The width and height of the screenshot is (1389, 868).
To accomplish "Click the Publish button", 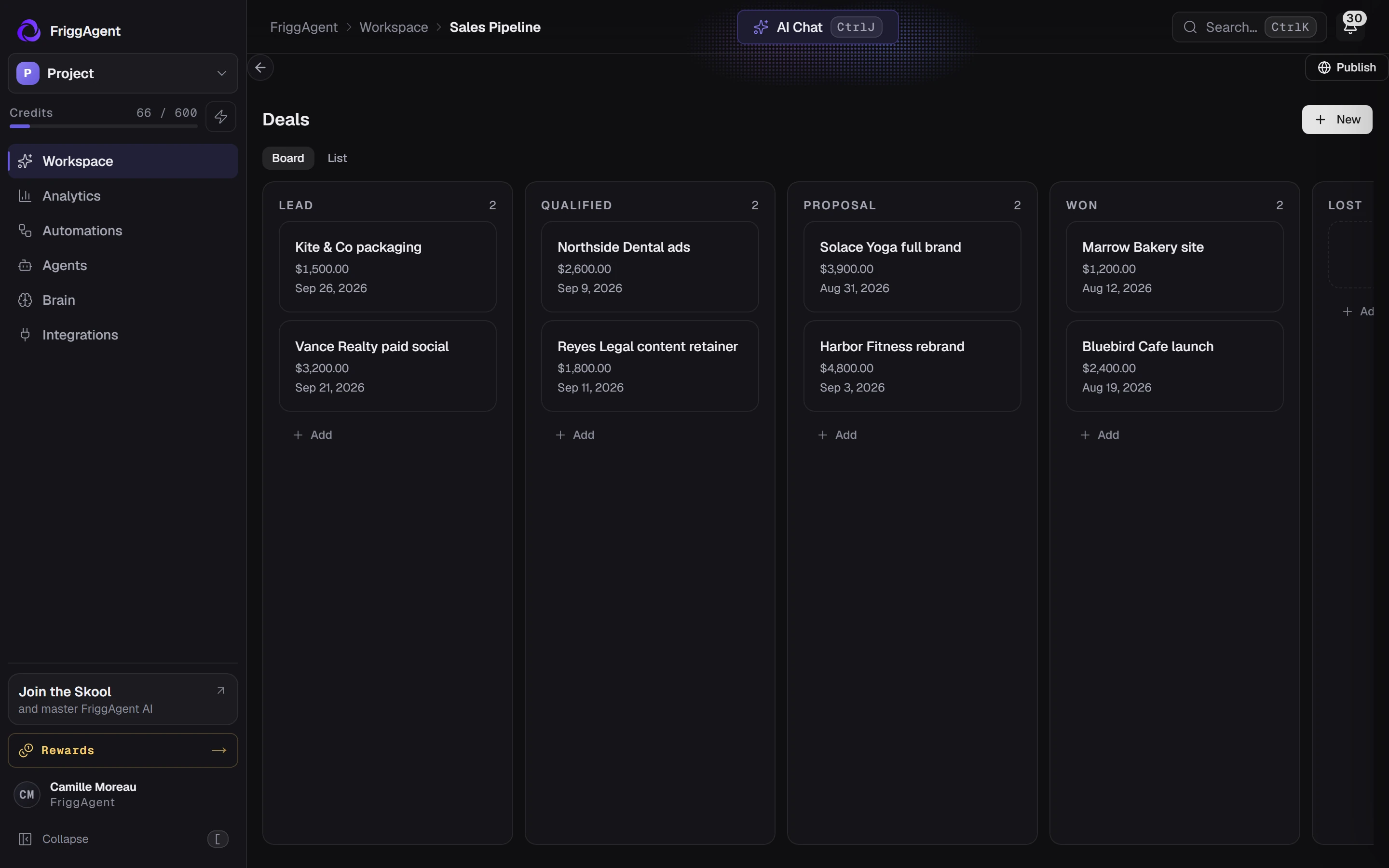I will pos(1347,68).
